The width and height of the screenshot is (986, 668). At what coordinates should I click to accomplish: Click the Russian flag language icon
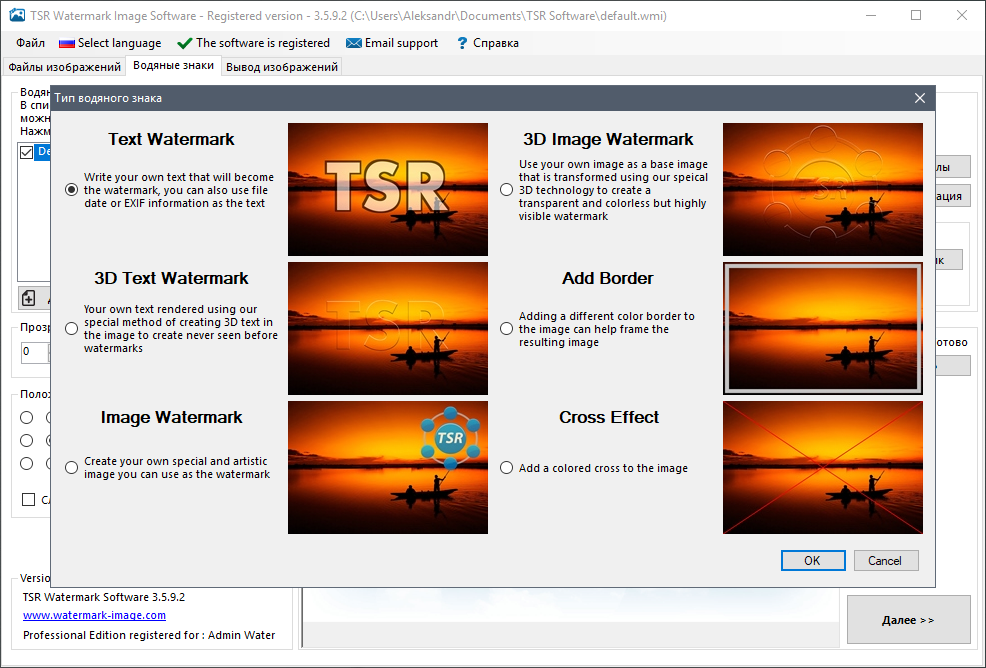pos(67,43)
